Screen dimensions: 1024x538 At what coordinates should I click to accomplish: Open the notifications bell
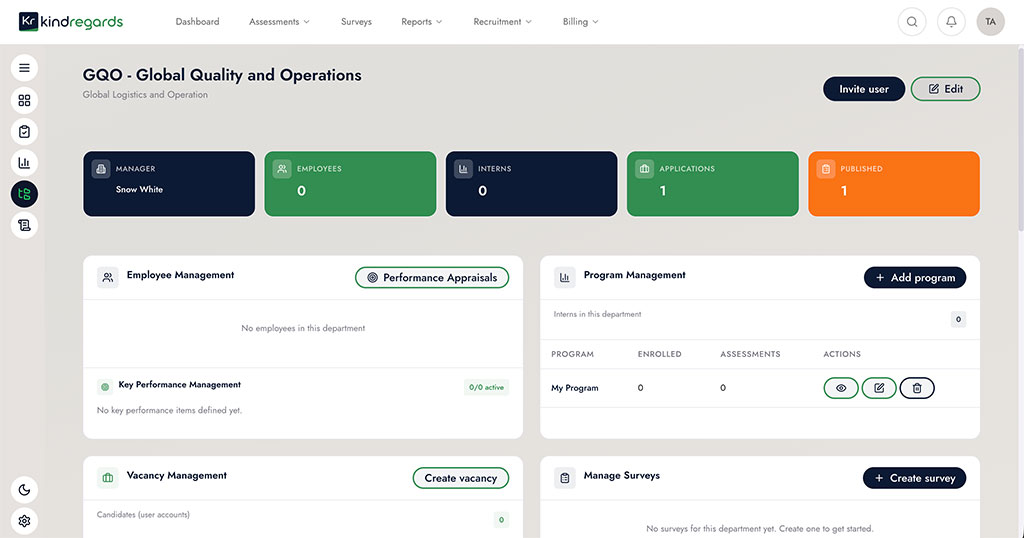(951, 22)
